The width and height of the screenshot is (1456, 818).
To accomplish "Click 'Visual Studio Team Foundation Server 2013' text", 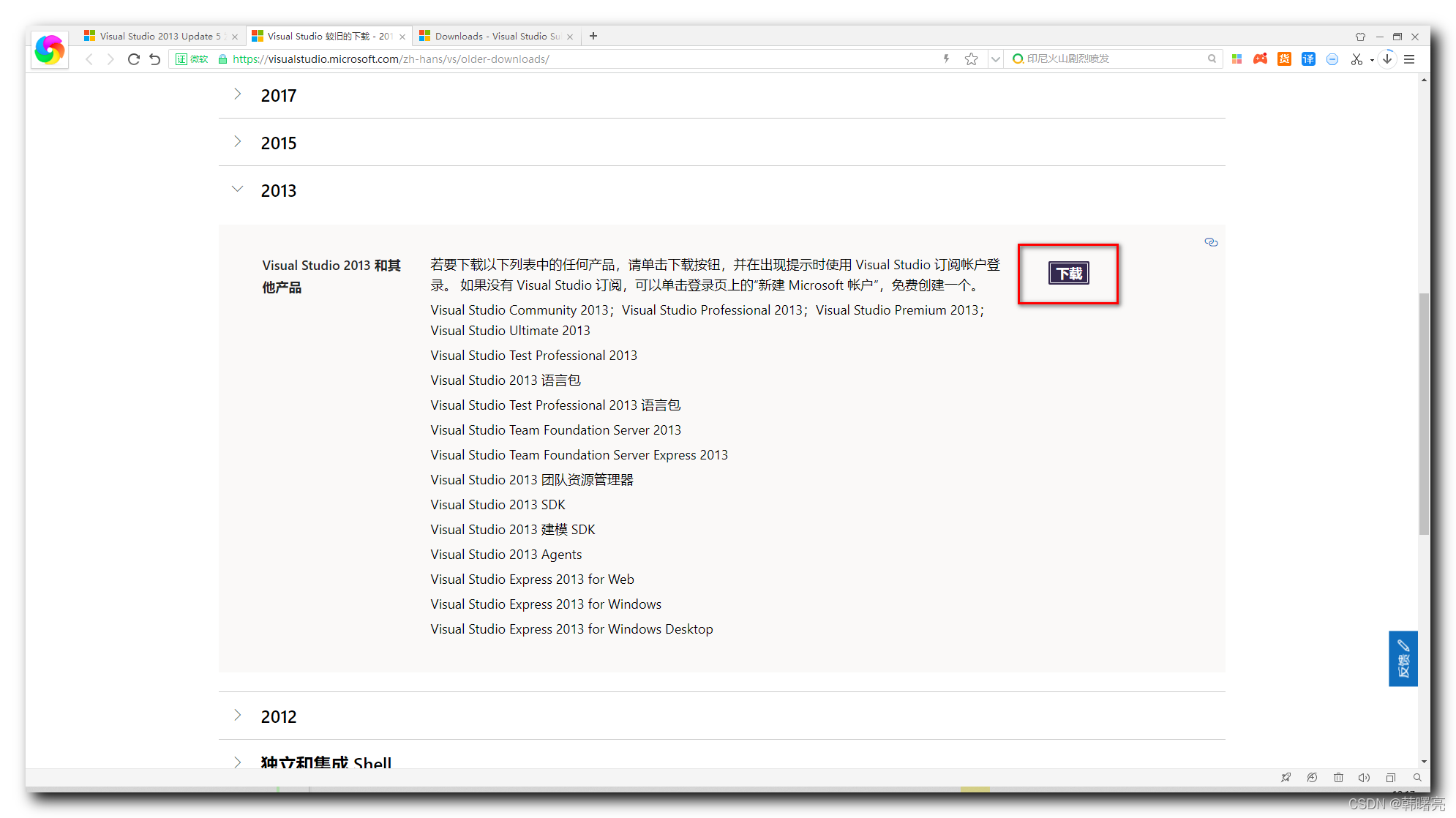I will coord(555,430).
